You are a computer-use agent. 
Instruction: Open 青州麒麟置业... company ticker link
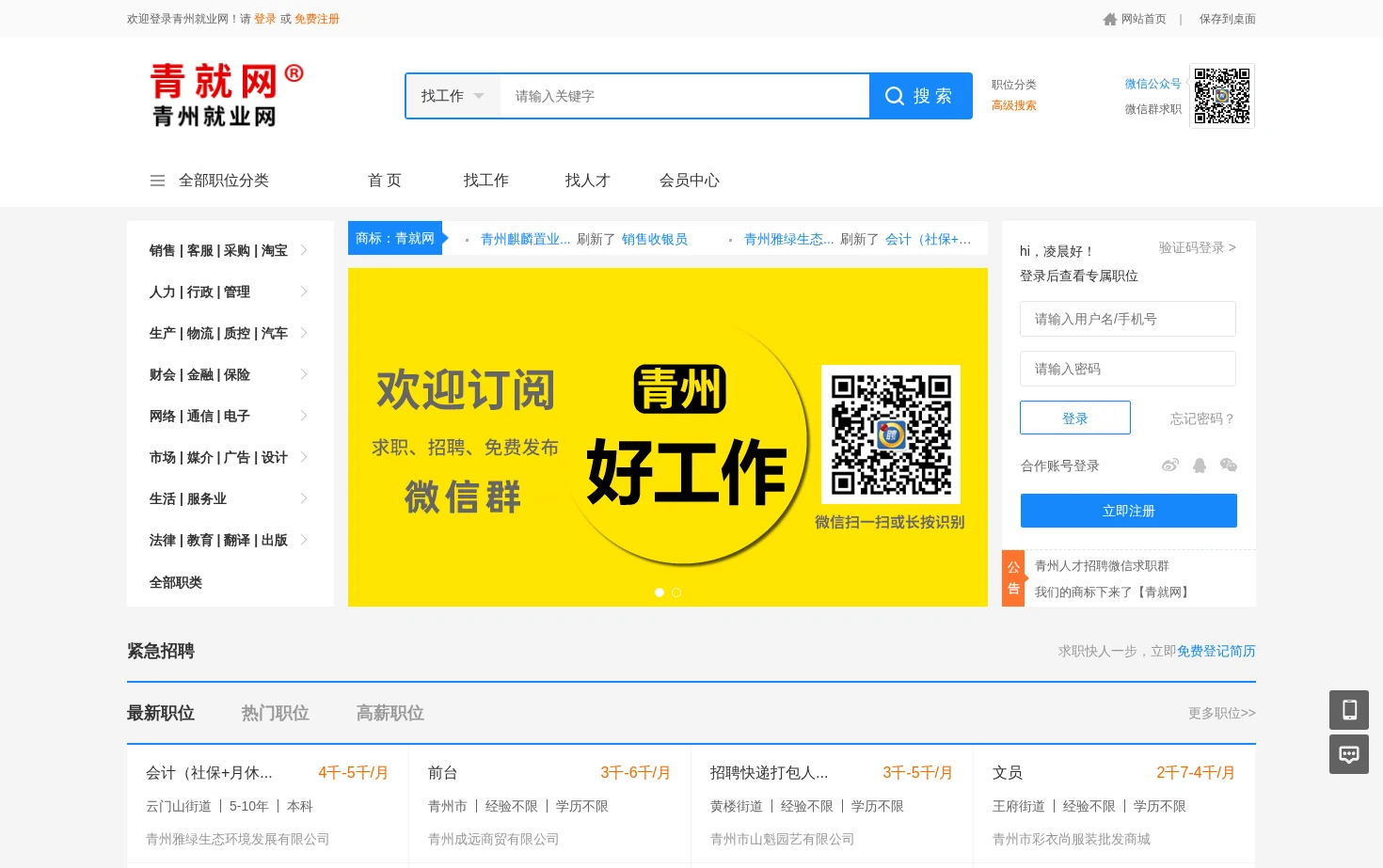[526, 239]
